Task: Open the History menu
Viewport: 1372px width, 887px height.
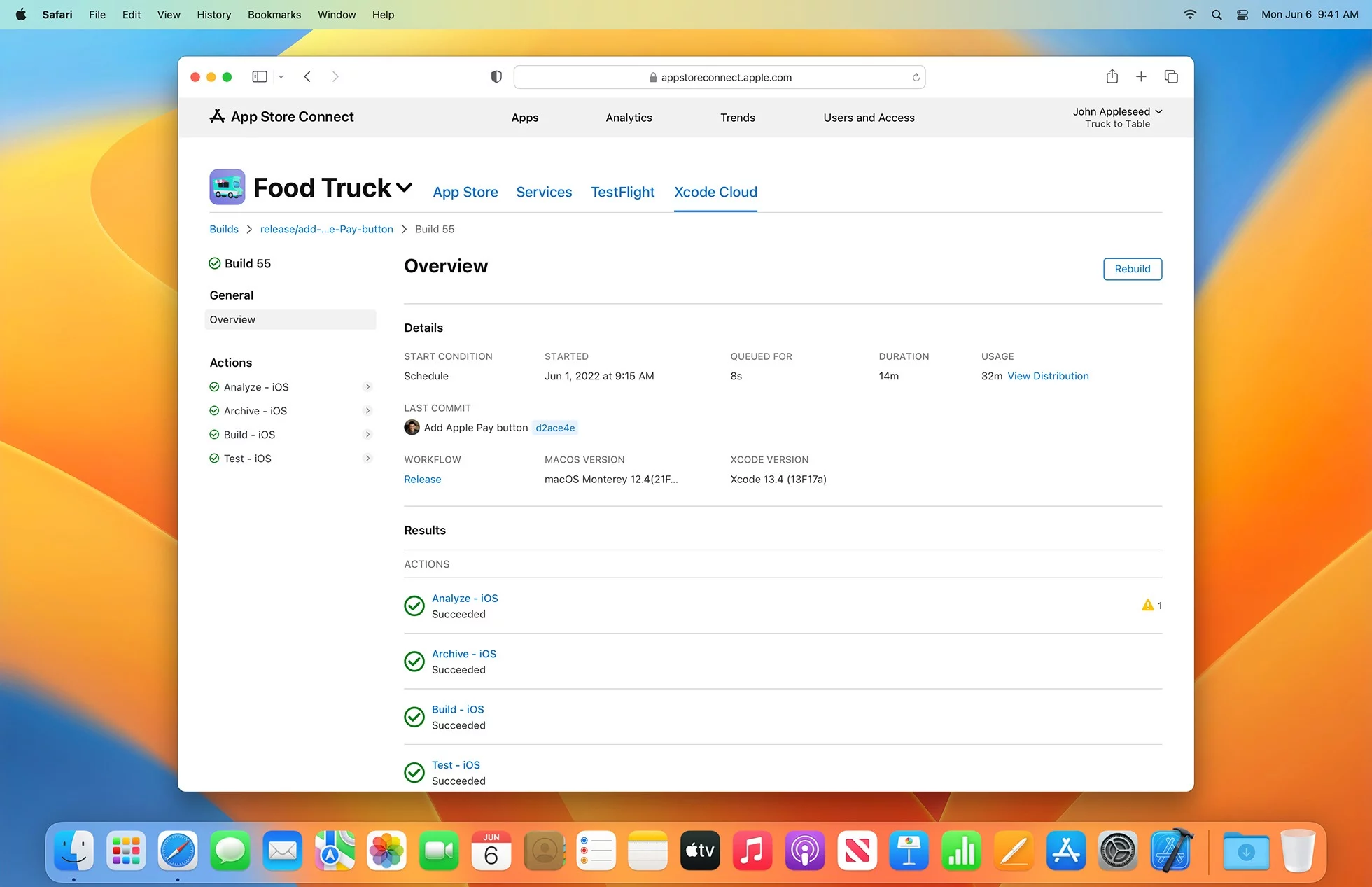Action: [x=213, y=14]
